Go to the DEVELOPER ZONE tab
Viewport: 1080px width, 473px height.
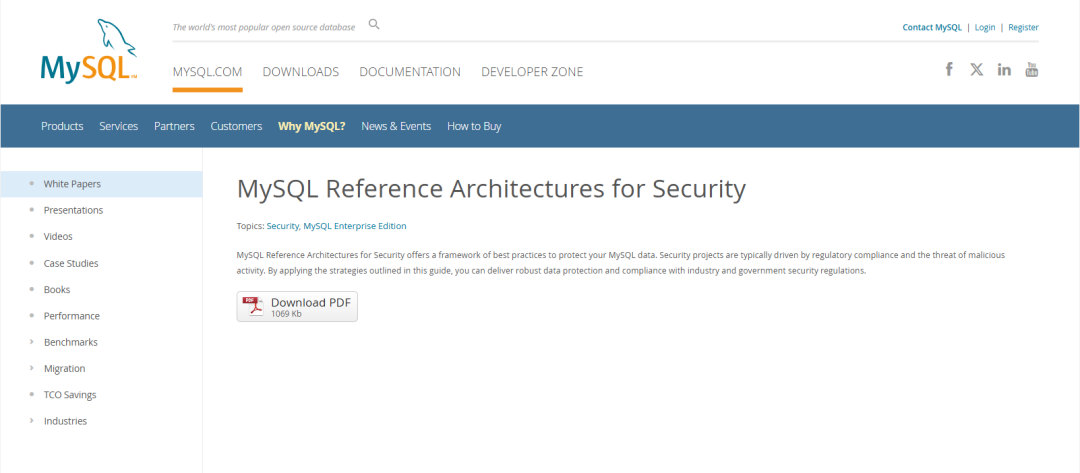[532, 72]
